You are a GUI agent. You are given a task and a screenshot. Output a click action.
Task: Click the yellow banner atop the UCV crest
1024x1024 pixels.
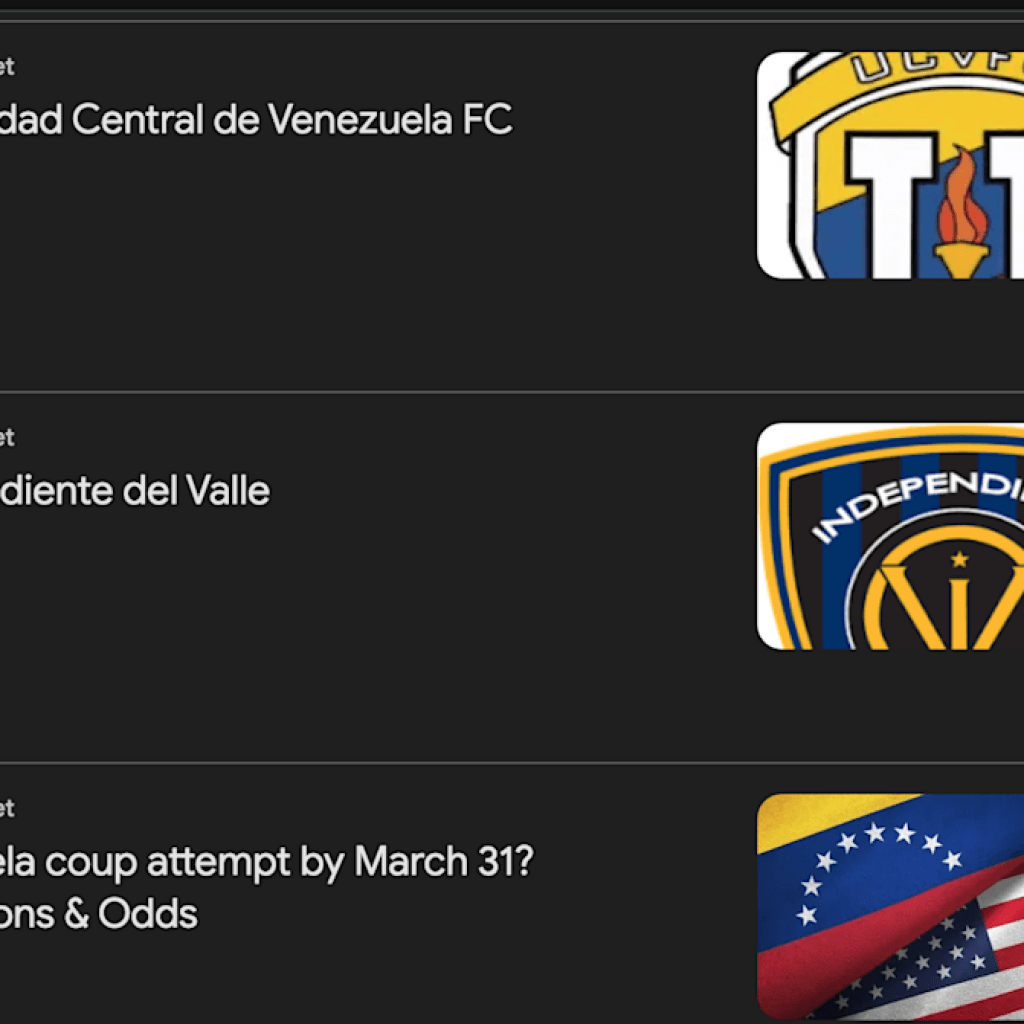900,82
